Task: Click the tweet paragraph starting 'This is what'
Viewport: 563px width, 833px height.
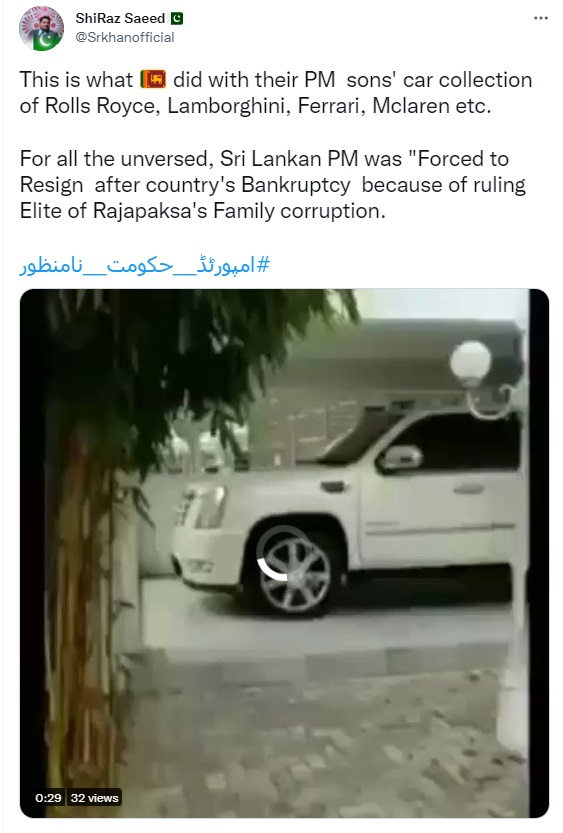Action: (276, 92)
